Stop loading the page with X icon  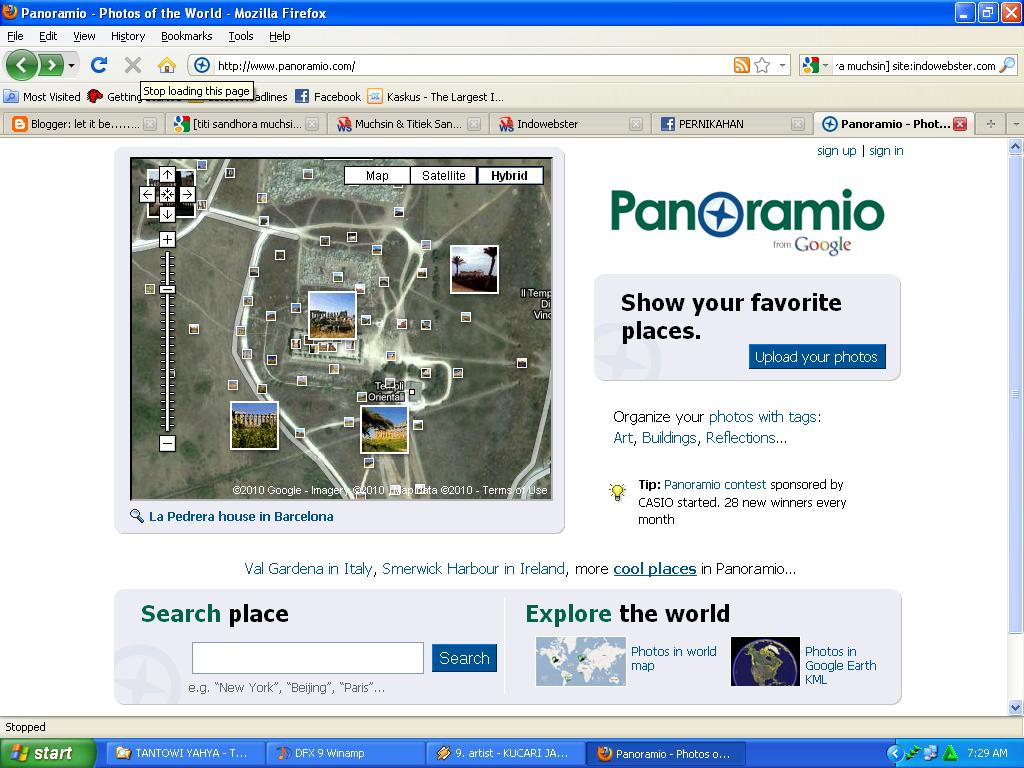pos(133,65)
